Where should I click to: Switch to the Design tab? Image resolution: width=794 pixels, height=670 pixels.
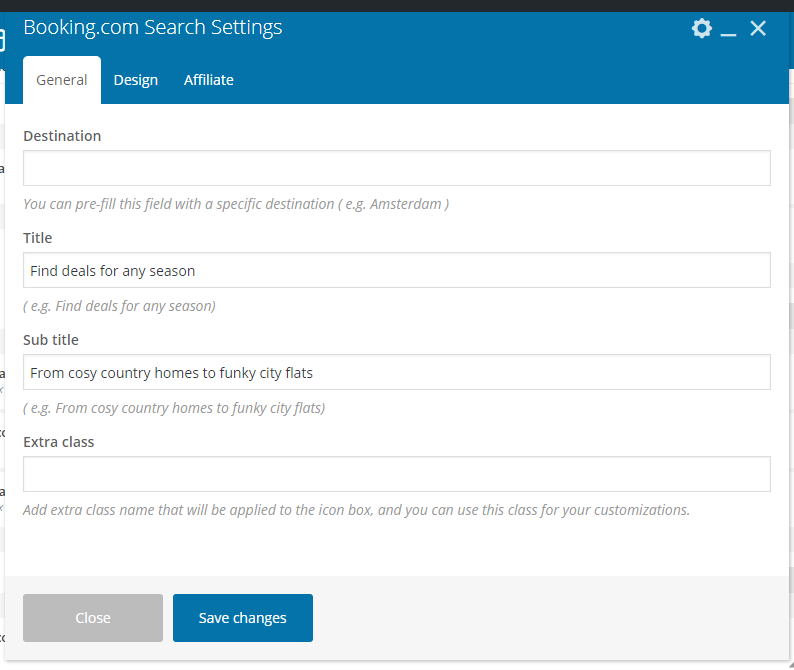(136, 80)
